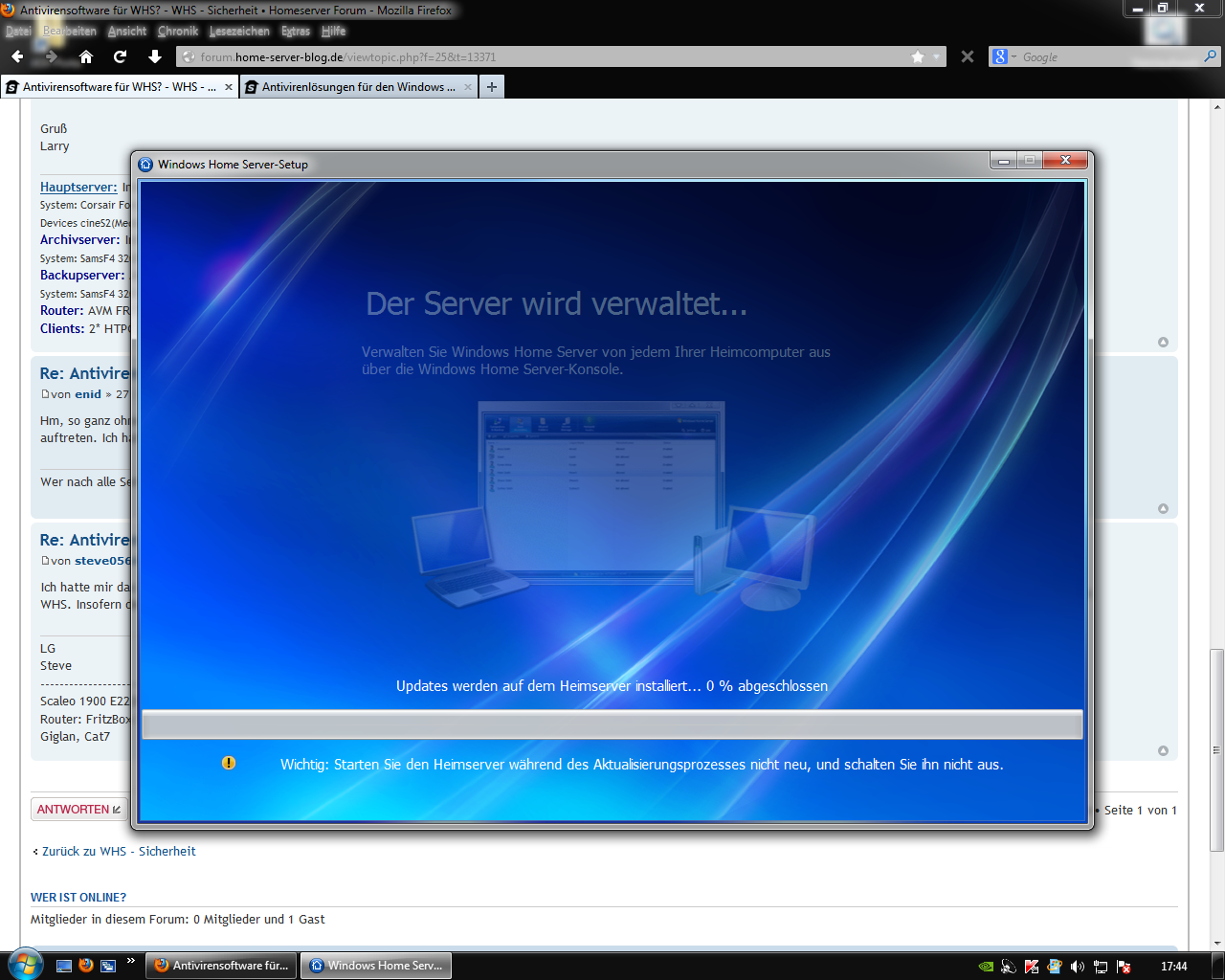Click Switch Windows quick launch icon
Image resolution: width=1225 pixels, height=980 pixels.
108,966
